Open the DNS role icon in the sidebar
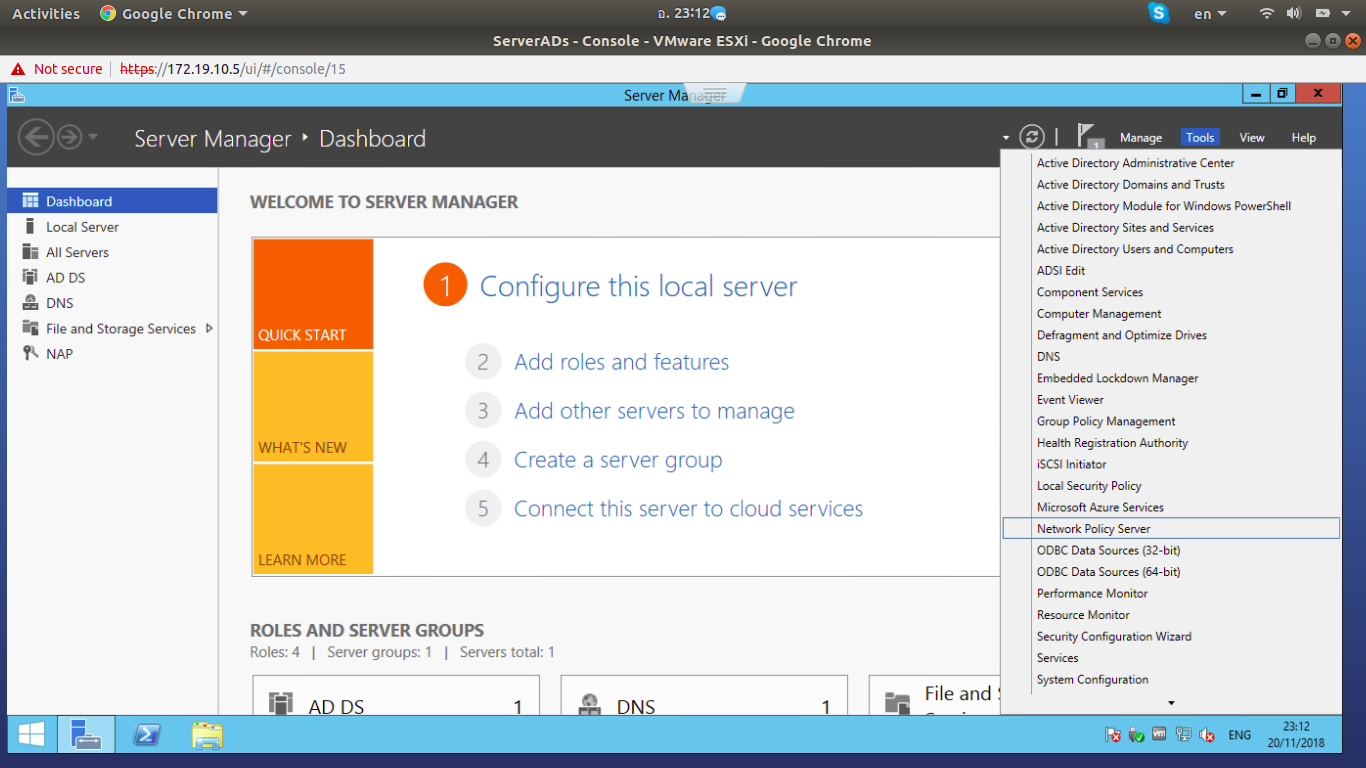The image size is (1366, 768). pyautogui.click(x=30, y=303)
